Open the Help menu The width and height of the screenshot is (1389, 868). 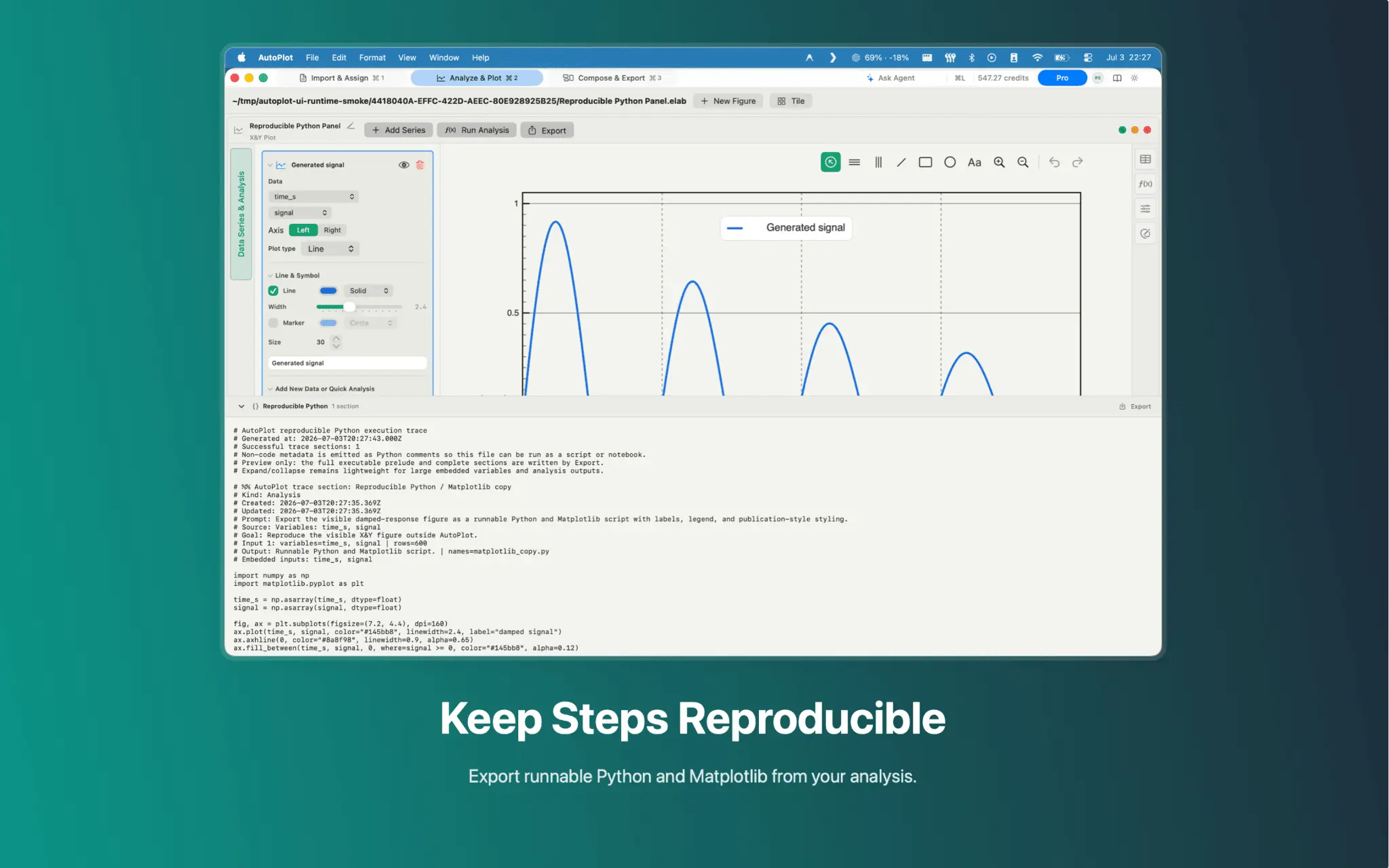pos(480,58)
